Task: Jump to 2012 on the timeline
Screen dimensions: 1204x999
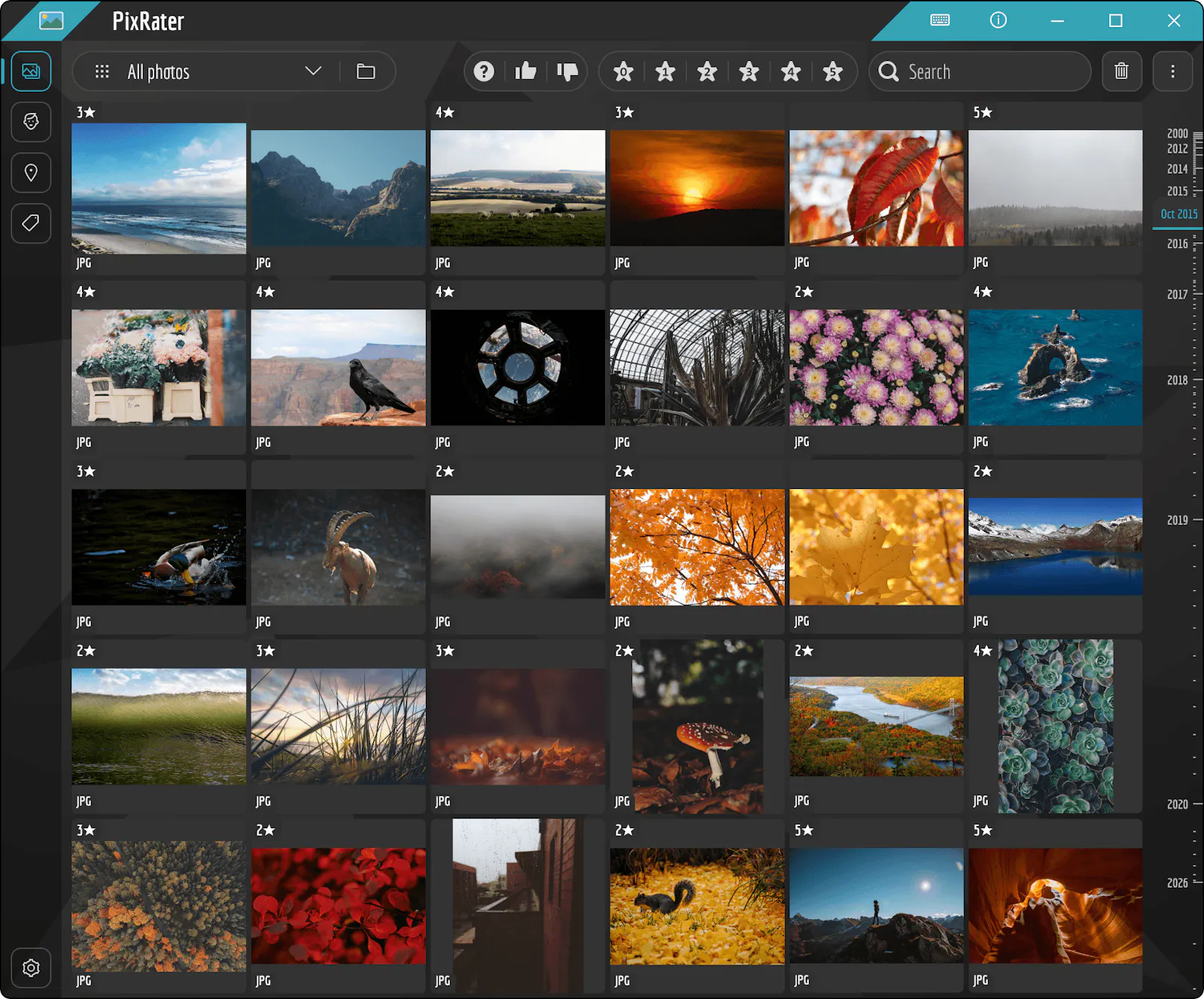Action: pyautogui.click(x=1178, y=149)
